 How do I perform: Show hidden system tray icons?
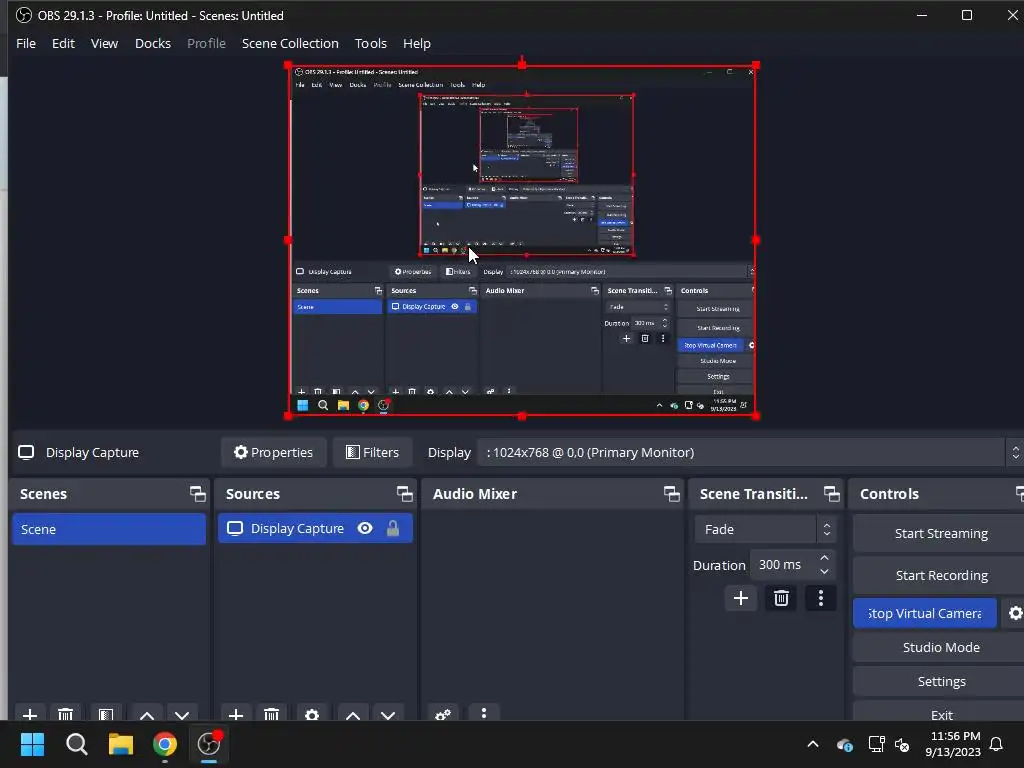click(812, 744)
